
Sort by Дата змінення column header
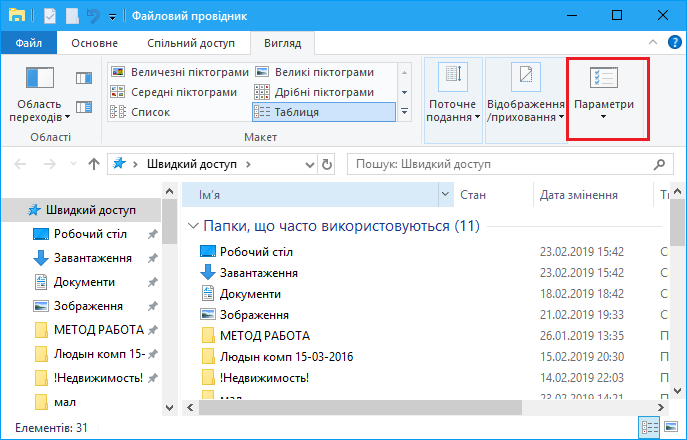(x=593, y=195)
